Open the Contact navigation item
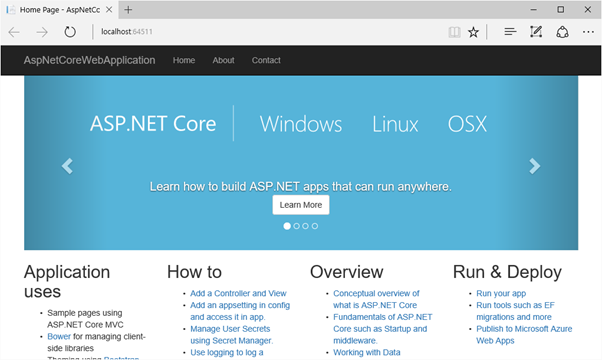The width and height of the screenshot is (602, 360). 266,60
